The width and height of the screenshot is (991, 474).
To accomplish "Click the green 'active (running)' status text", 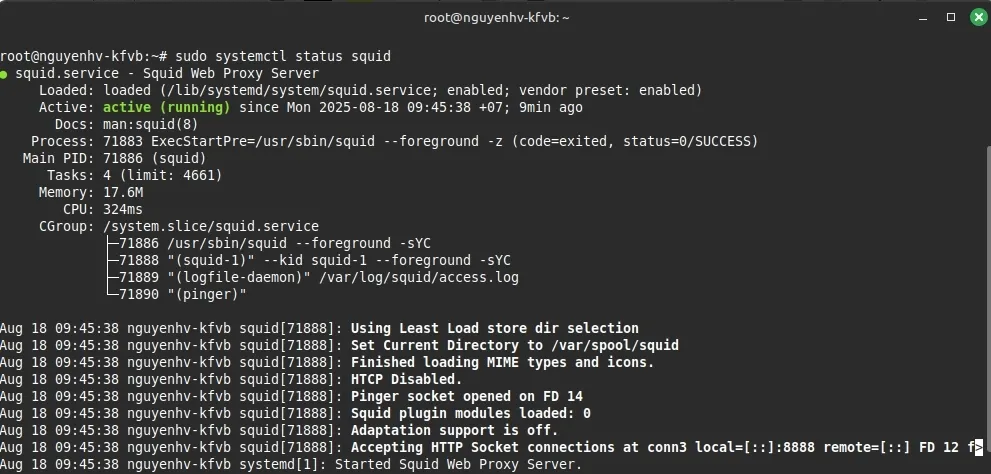I will tap(166, 107).
